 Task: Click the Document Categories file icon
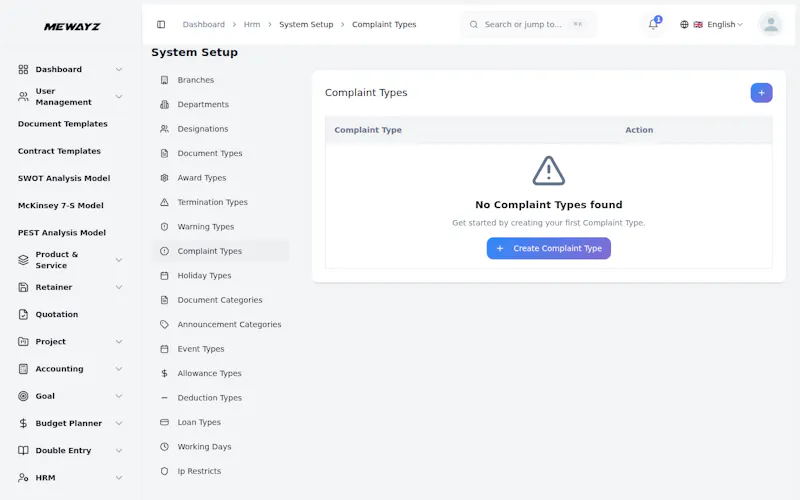pos(164,300)
